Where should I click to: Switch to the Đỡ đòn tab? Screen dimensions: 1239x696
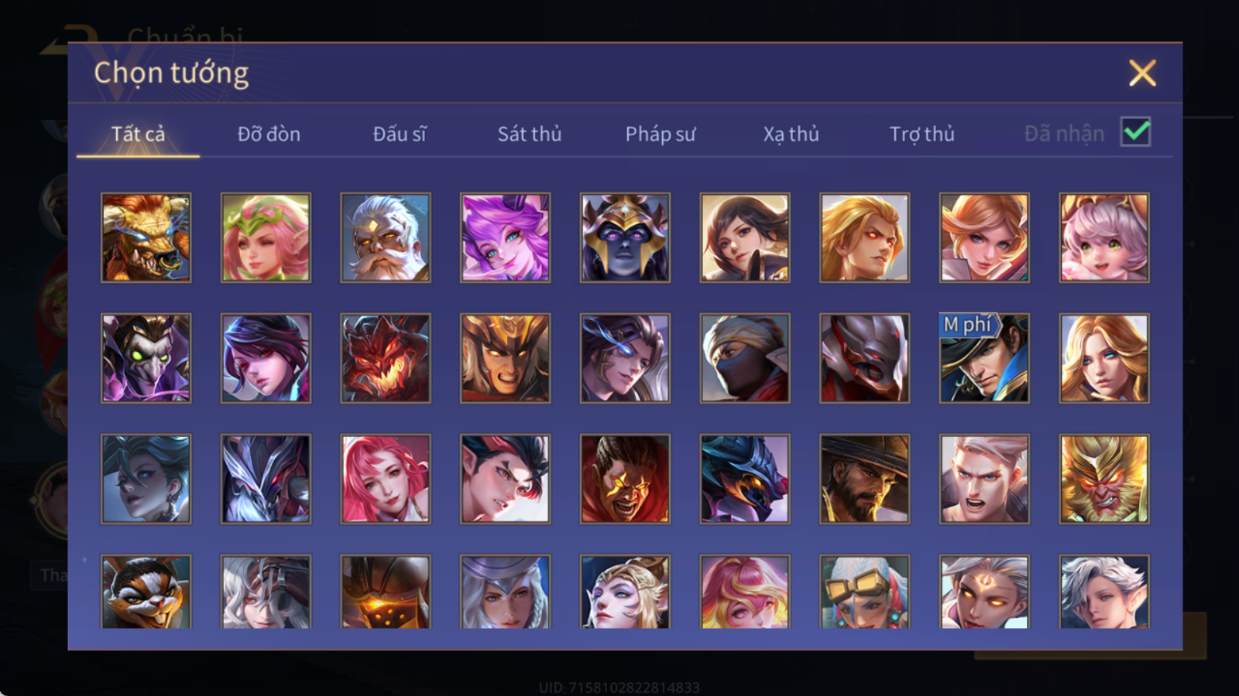point(269,134)
